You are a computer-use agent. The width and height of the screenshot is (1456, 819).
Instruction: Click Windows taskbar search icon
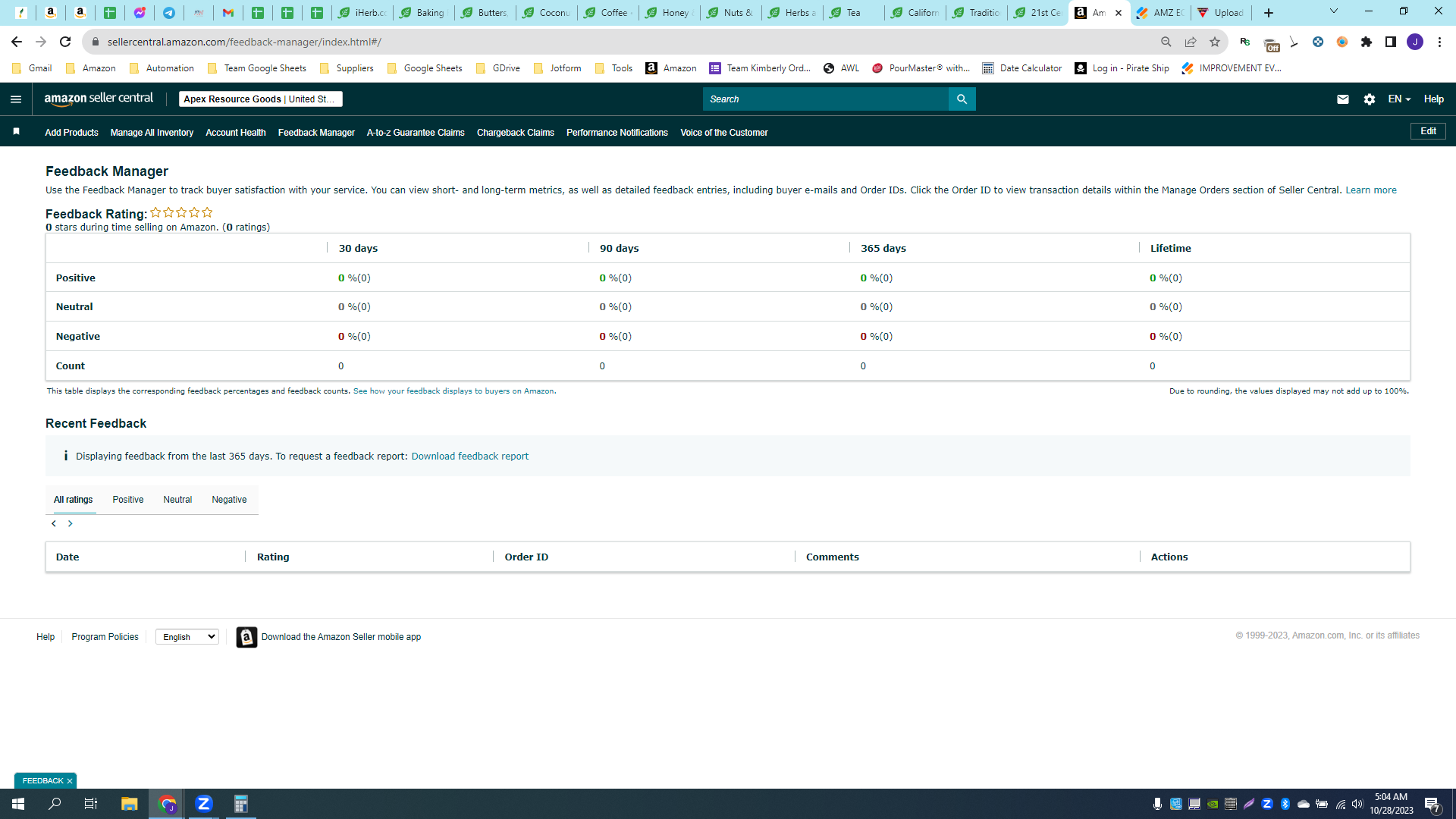click(x=55, y=804)
